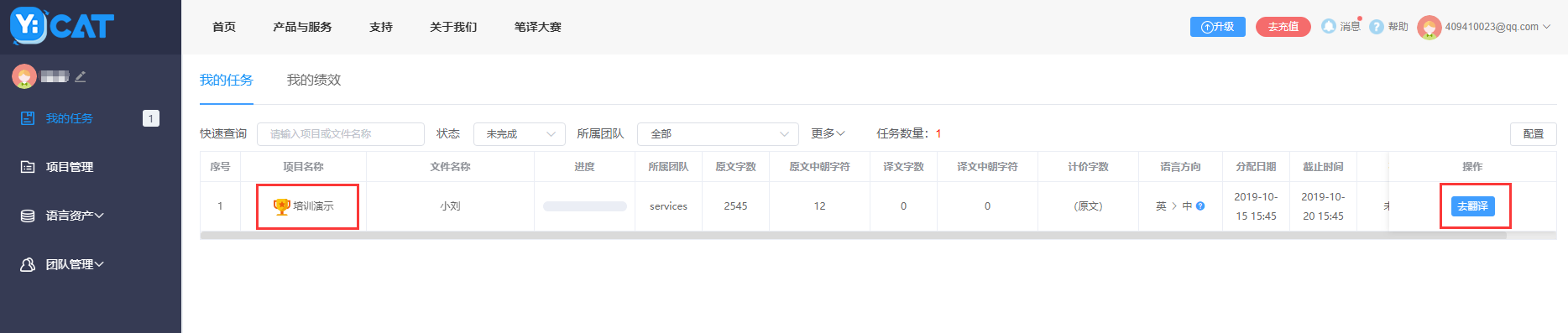Switch to 我的绩效 tab

click(314, 80)
